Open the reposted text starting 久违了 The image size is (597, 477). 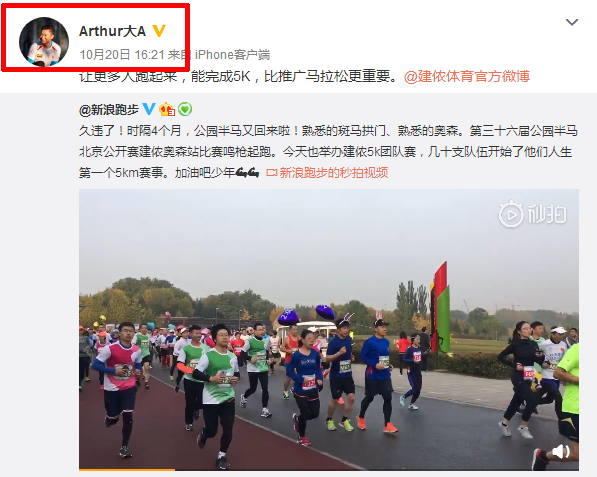point(328,152)
